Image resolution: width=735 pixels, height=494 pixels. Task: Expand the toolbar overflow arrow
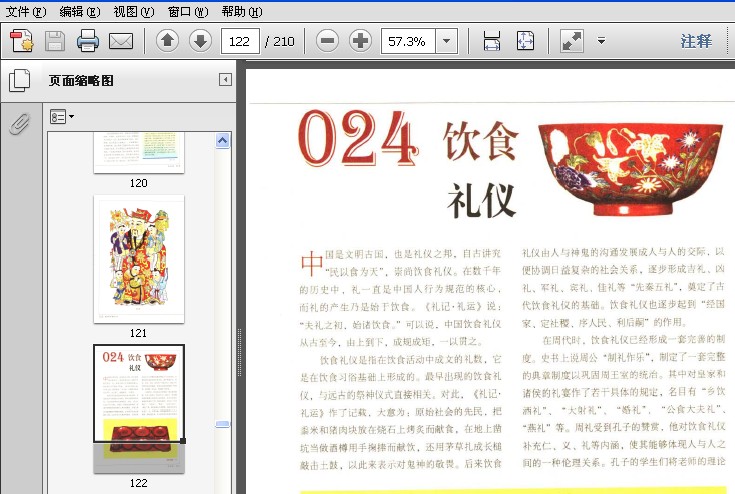click(x=601, y=41)
